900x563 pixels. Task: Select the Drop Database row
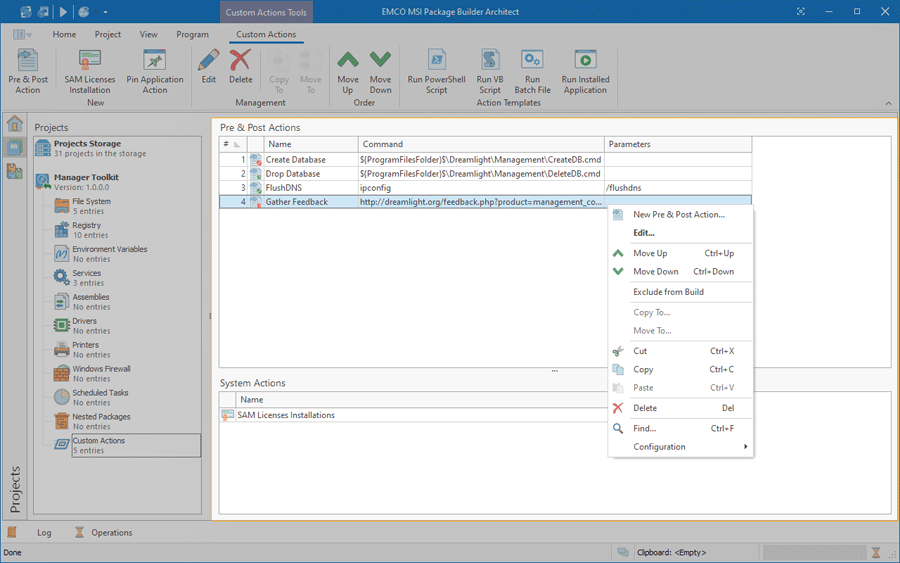coord(485,173)
